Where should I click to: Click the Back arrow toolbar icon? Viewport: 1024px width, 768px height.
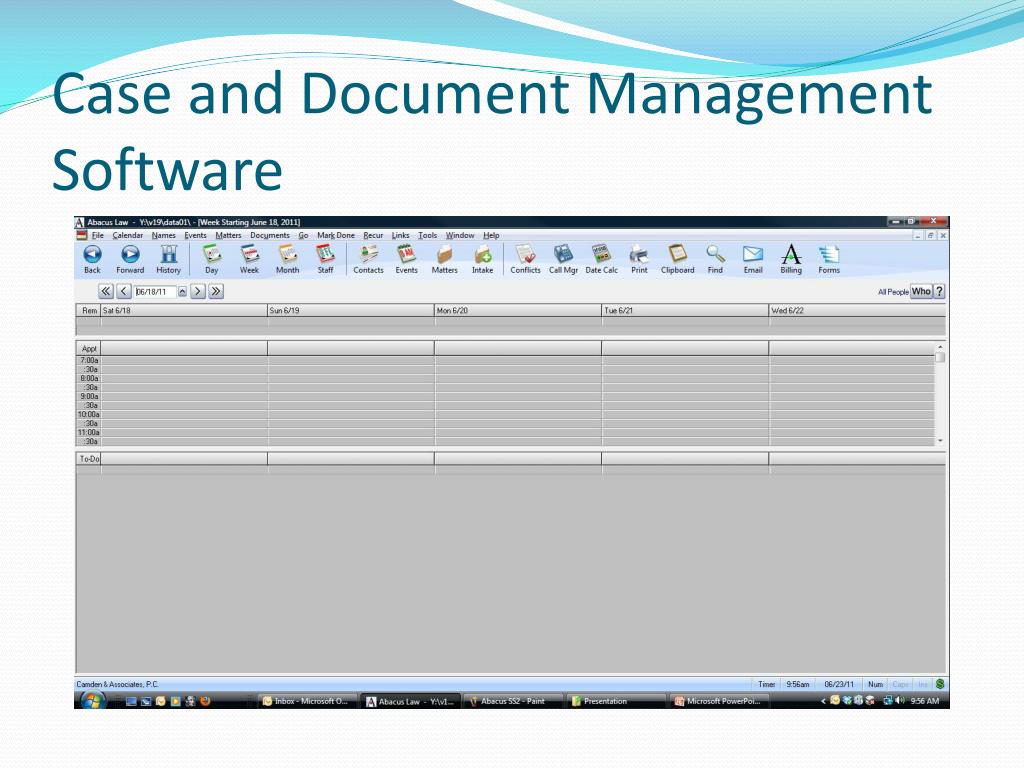tap(93, 254)
